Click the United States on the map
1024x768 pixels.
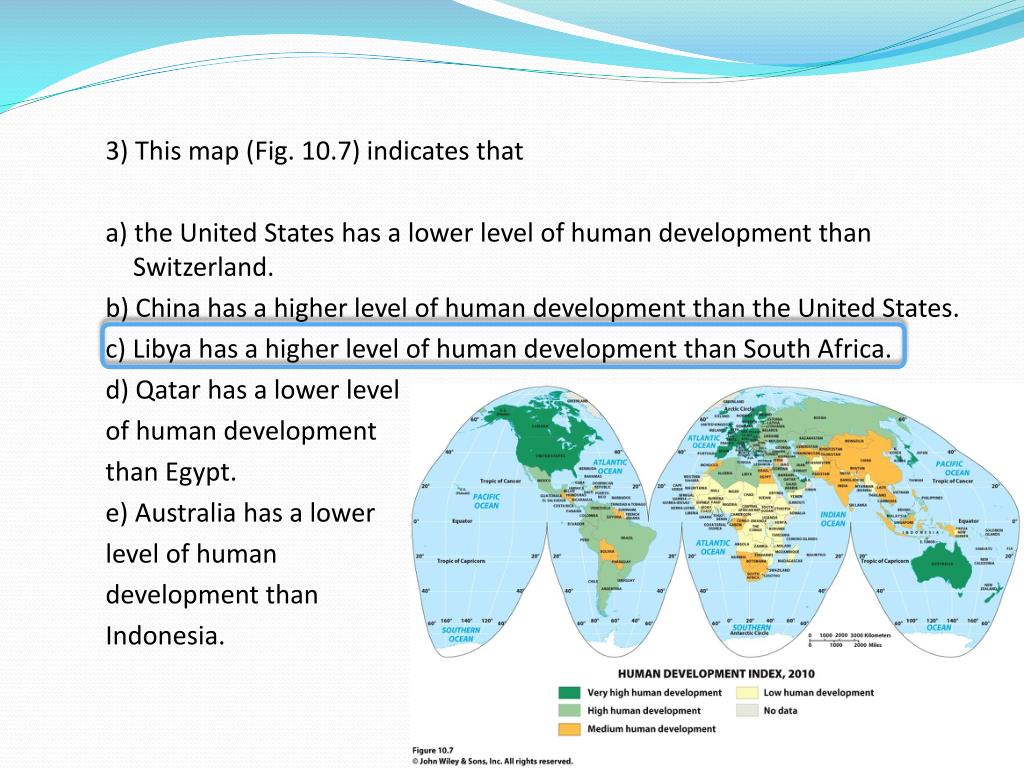(549, 455)
